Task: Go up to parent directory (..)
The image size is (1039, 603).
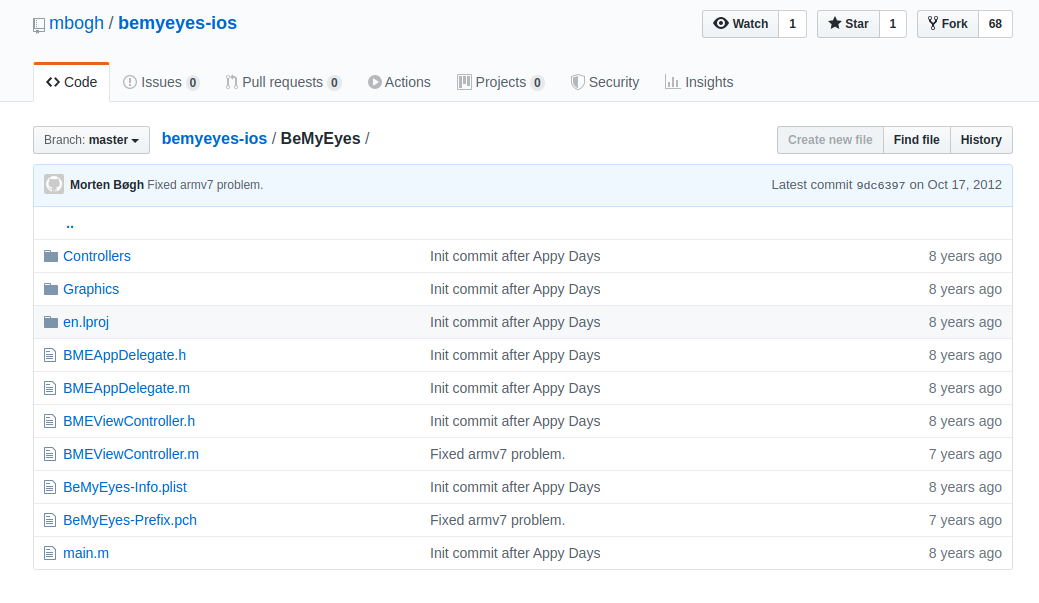Action: tap(70, 224)
